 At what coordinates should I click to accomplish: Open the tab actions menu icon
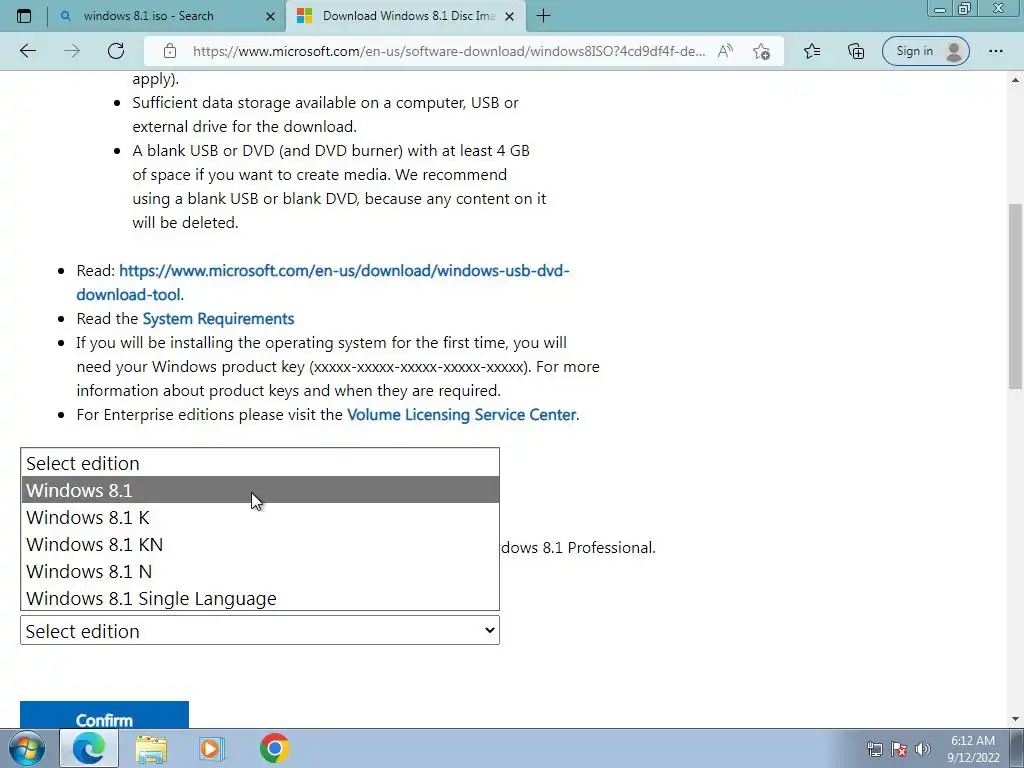coord(24,16)
